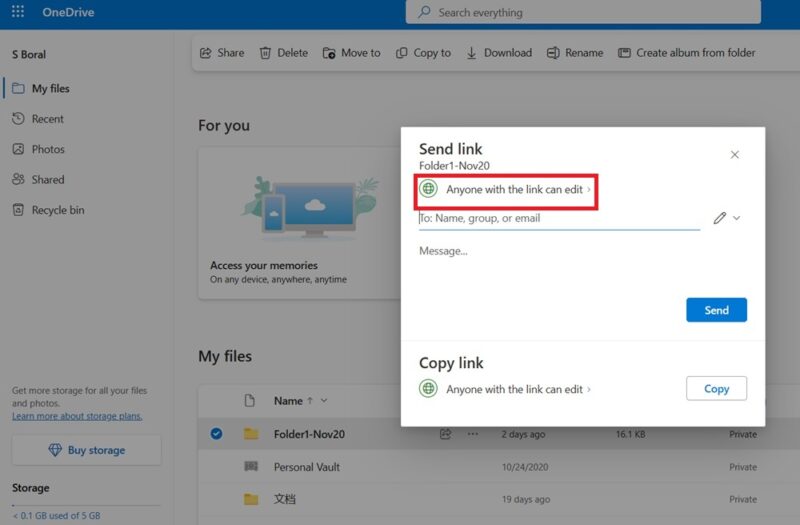The height and width of the screenshot is (525, 800).
Task: Click the Share toolbar button
Action: click(x=222, y=53)
